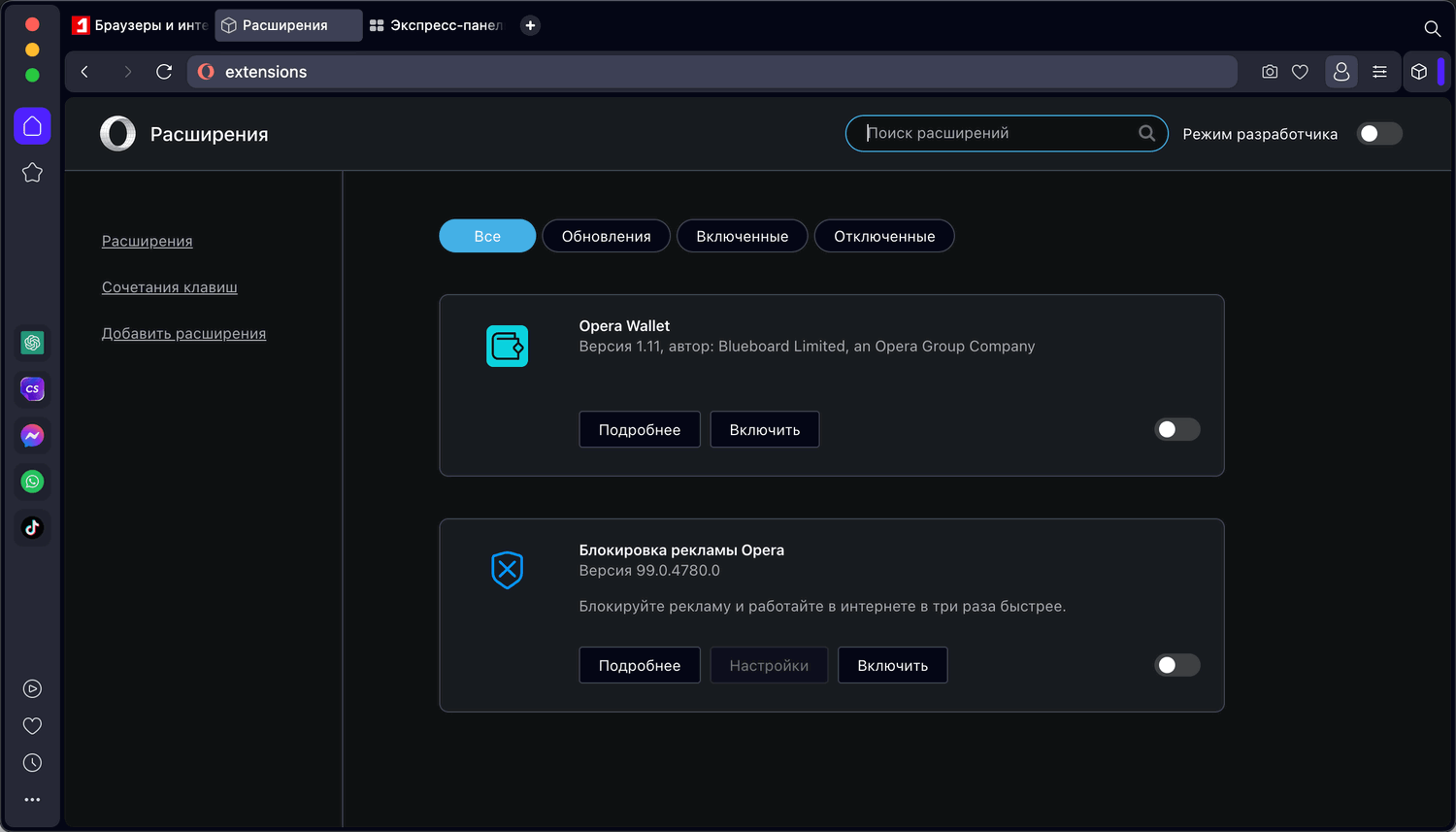Show the Обновления filter
This screenshot has height=832, width=1456.
[606, 236]
